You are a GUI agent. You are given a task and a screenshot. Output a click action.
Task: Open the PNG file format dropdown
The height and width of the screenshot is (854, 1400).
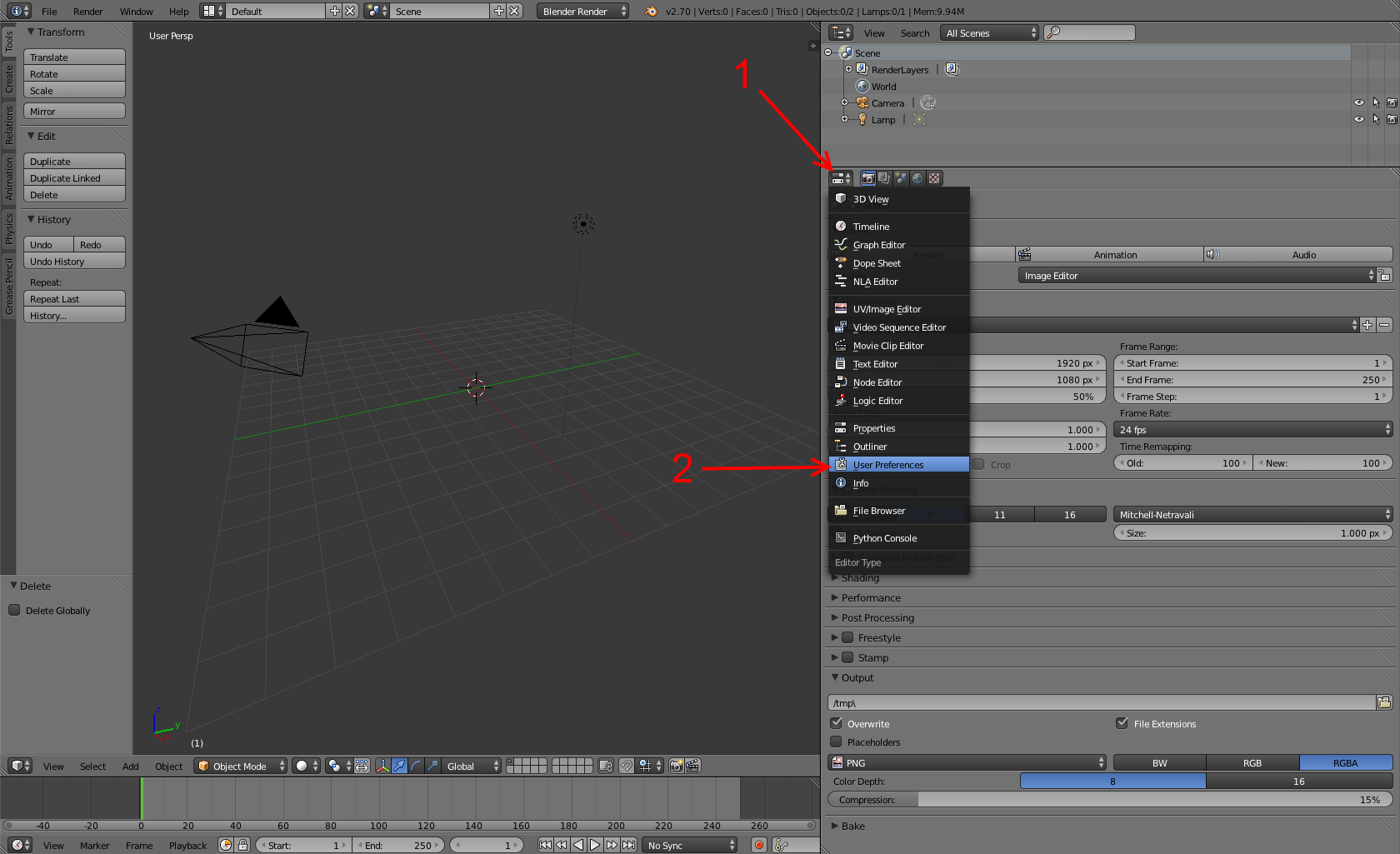tap(967, 762)
